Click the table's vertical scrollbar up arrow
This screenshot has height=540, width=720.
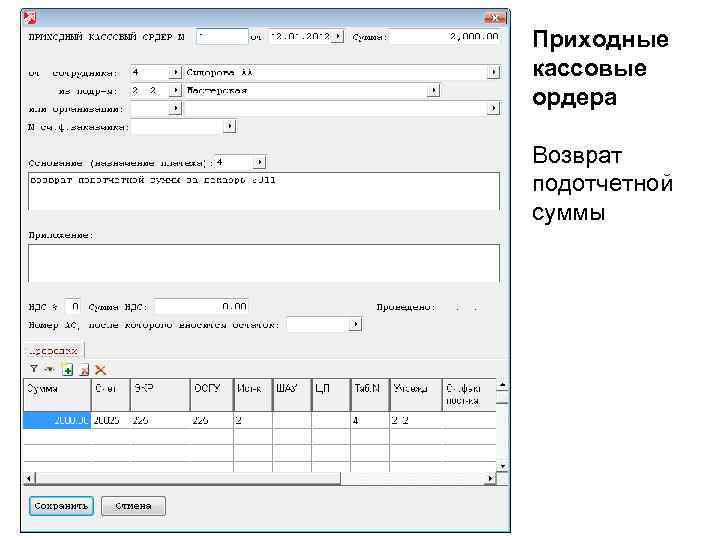point(502,384)
